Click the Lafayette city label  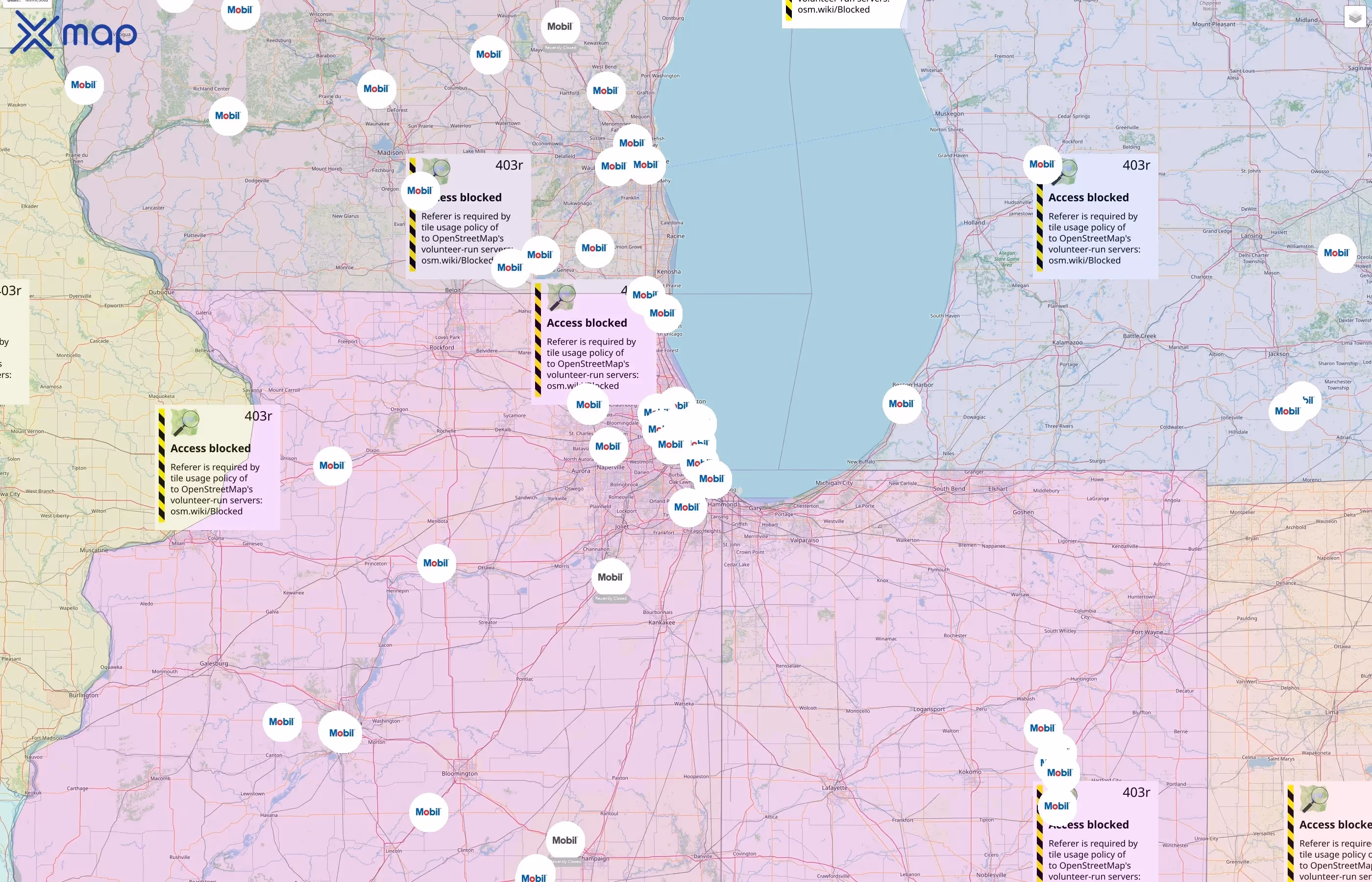835,788
